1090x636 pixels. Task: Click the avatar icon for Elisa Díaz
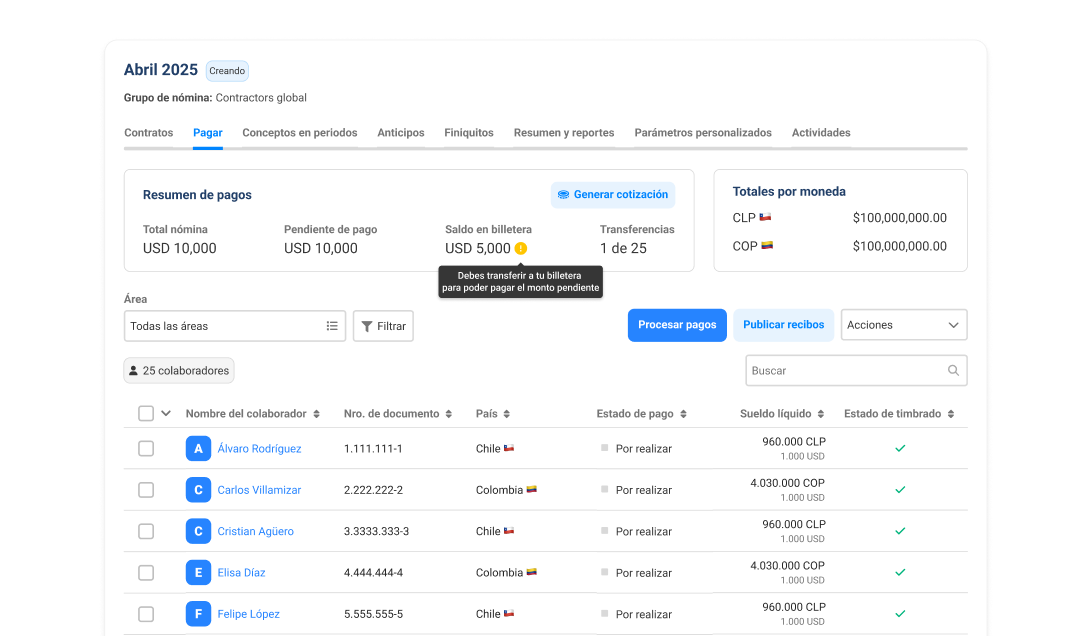click(198, 573)
